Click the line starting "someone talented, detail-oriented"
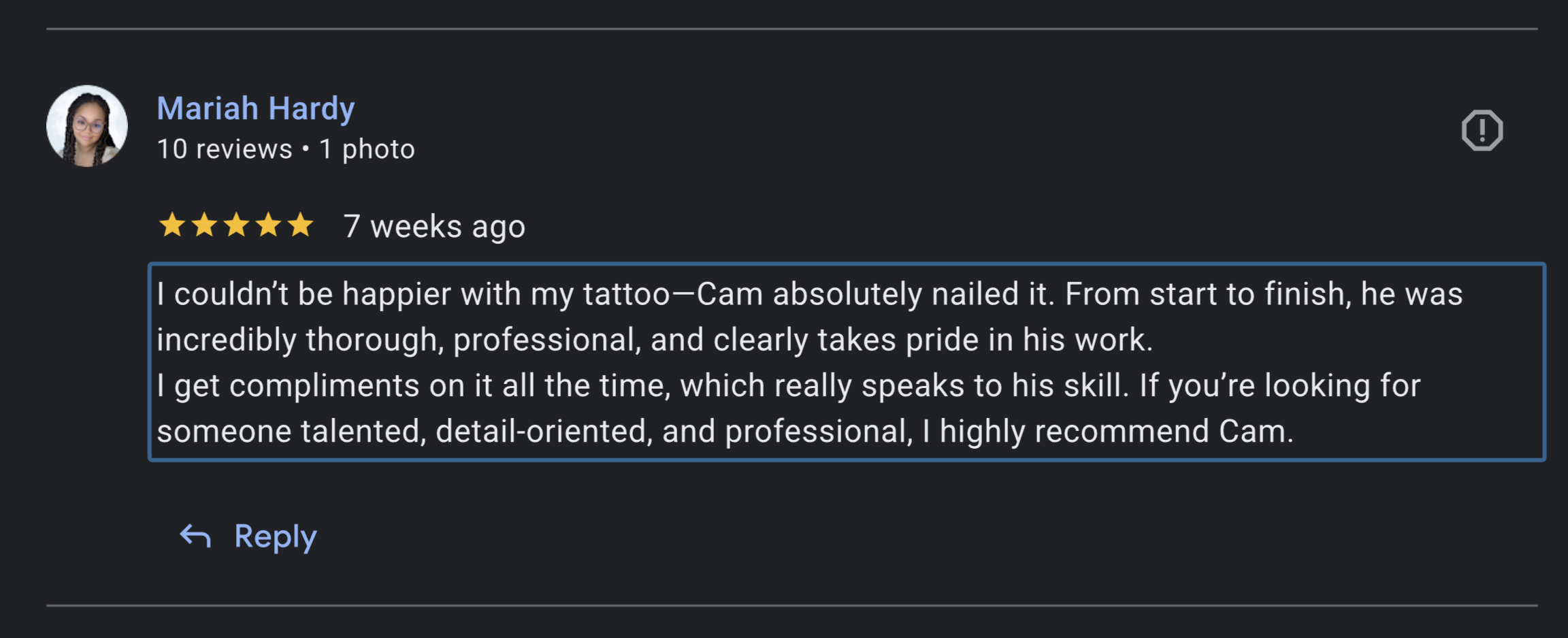The height and width of the screenshot is (638, 1568). pos(725,431)
